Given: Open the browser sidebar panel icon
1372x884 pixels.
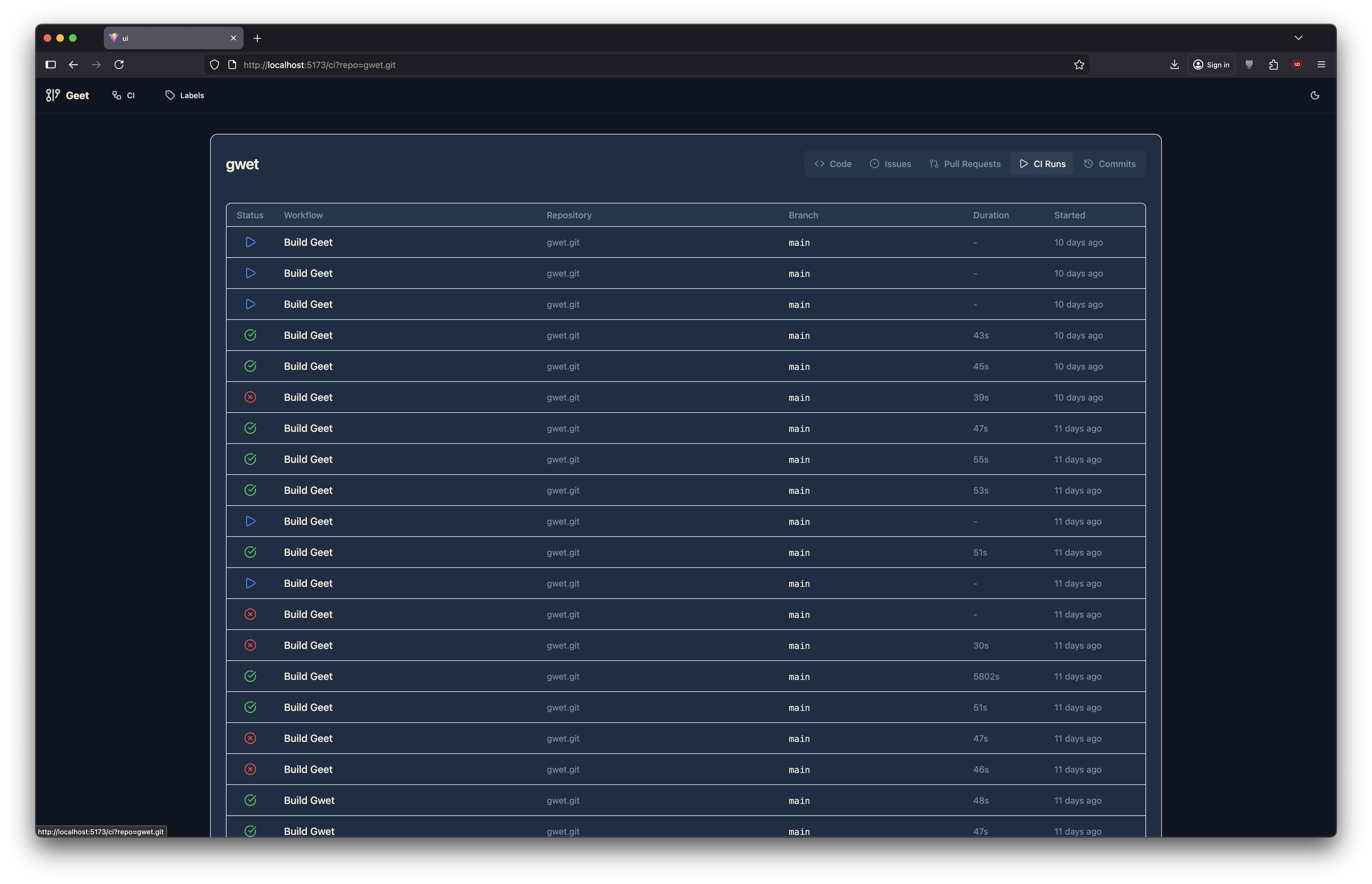Looking at the screenshot, I should coord(51,65).
